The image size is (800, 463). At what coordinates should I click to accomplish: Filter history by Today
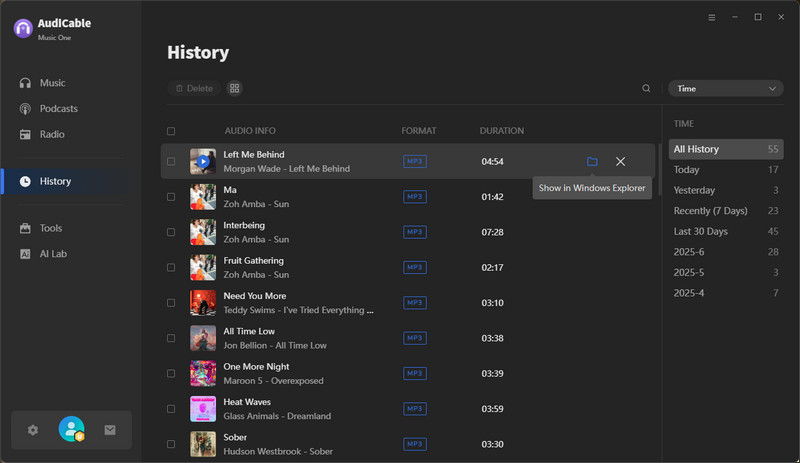point(726,169)
